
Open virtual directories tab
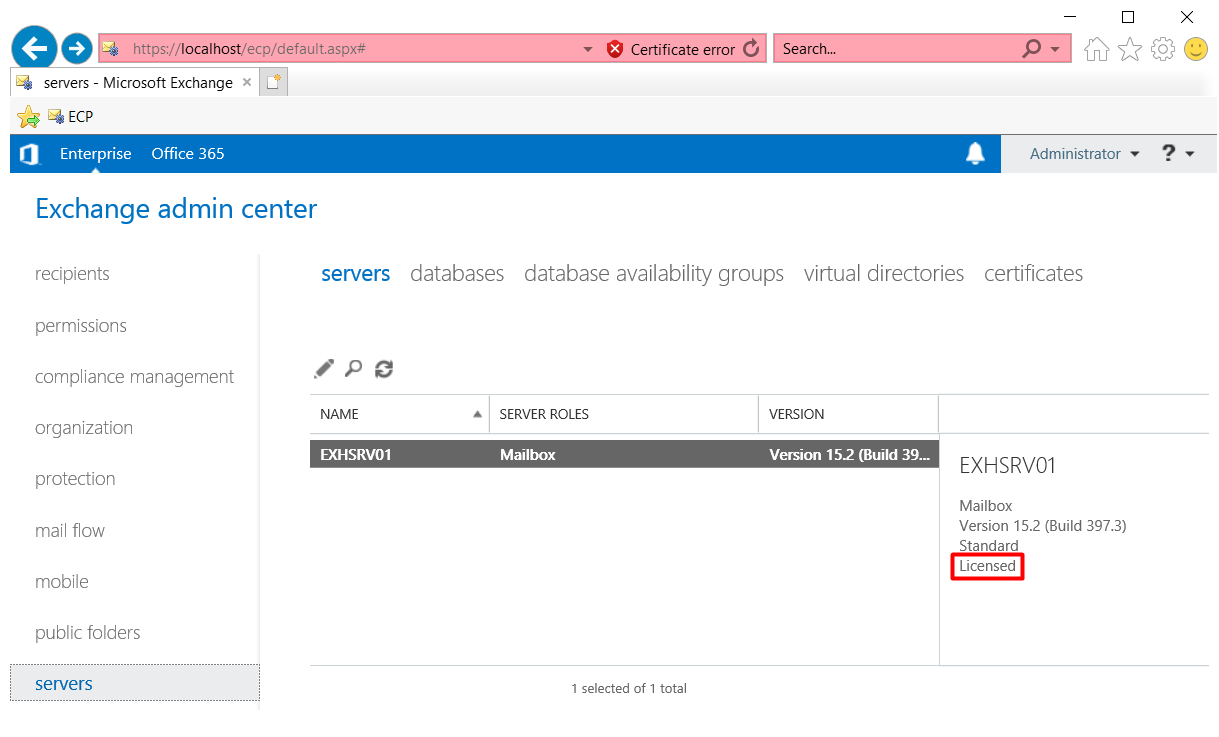click(884, 273)
